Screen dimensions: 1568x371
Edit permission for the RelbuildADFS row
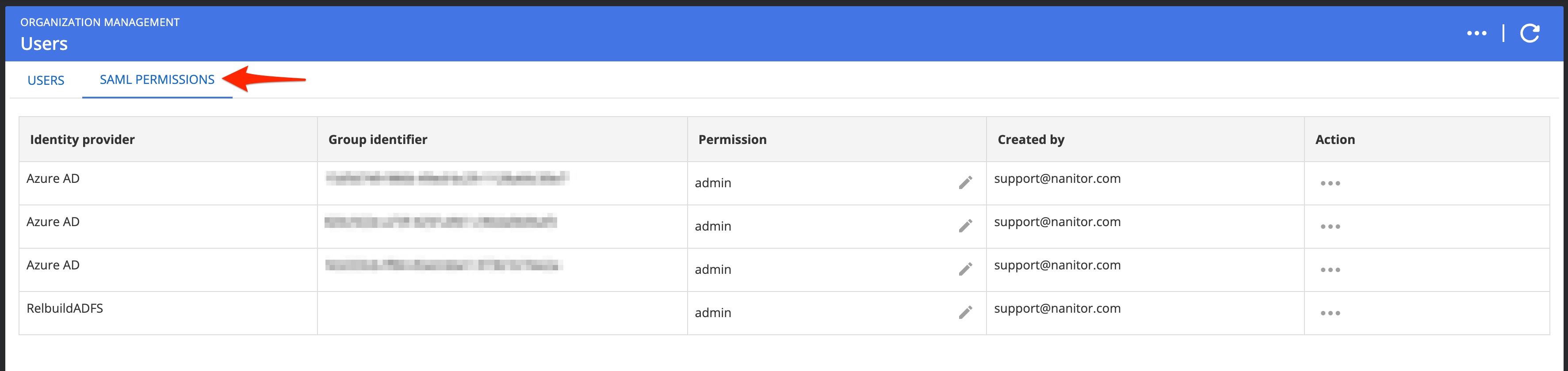[965, 313]
